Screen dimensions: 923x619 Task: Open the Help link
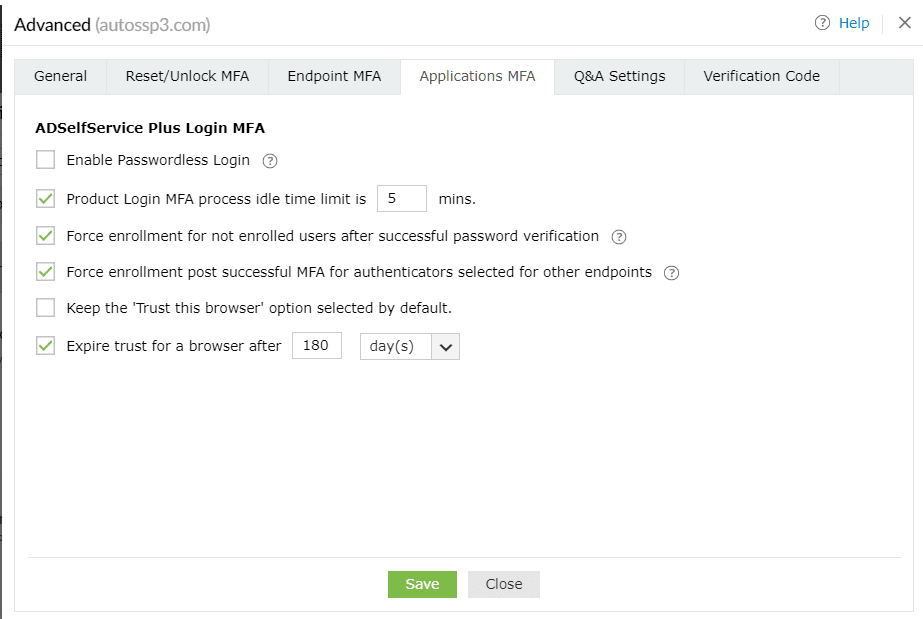pyautogui.click(x=854, y=23)
